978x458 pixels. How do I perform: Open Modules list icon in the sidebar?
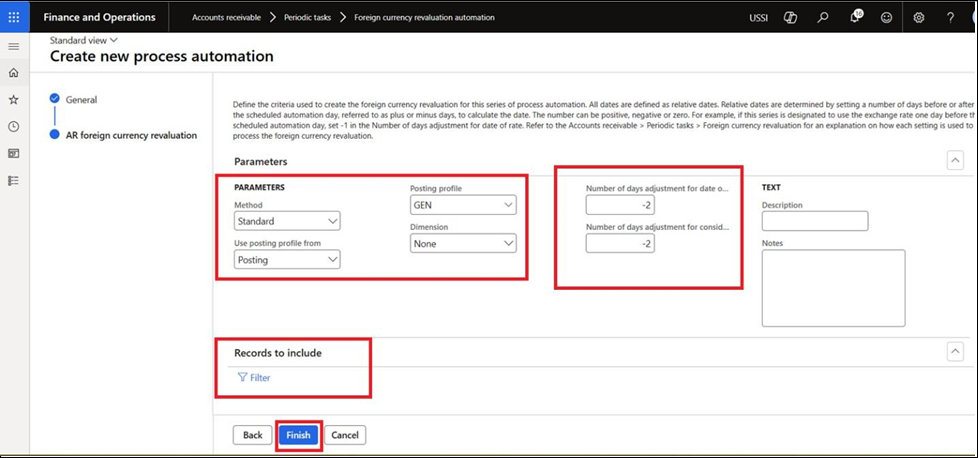13,180
